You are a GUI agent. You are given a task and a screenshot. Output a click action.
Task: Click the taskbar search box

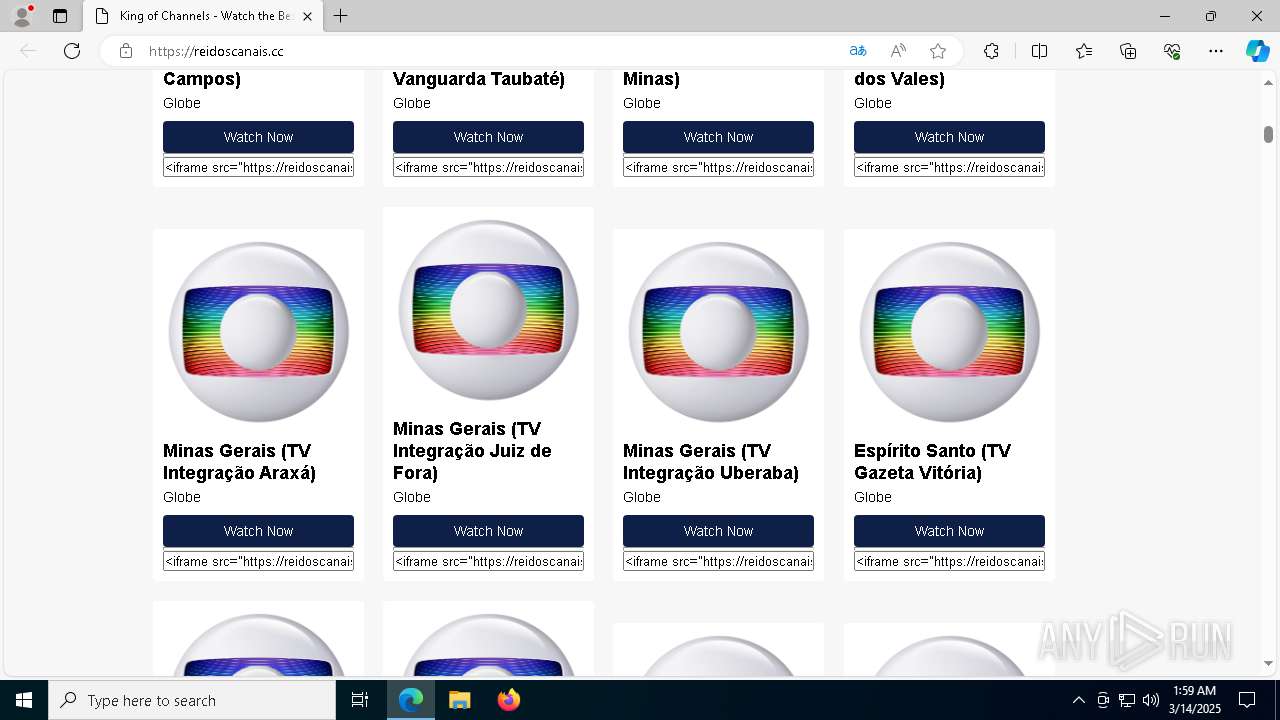coord(192,700)
